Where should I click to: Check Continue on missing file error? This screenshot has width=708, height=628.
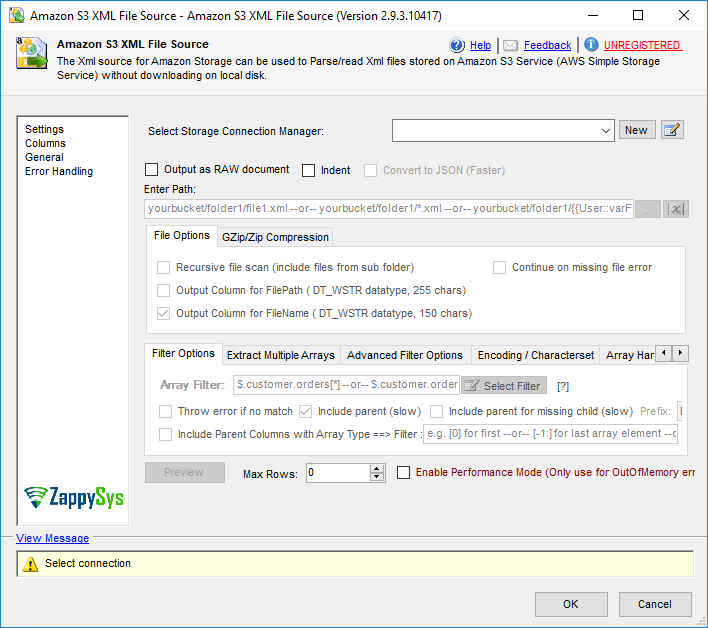click(x=499, y=267)
